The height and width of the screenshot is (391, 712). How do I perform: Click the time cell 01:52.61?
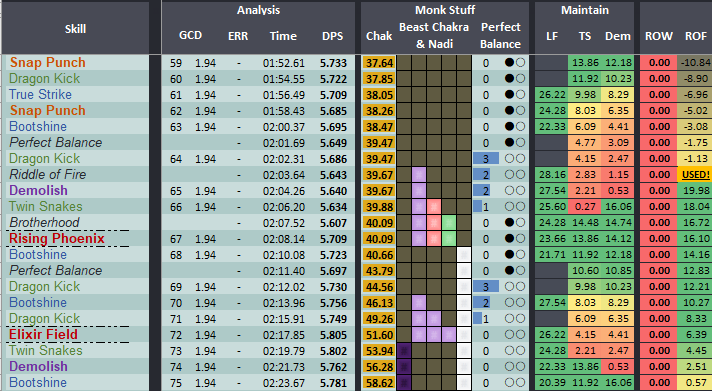click(x=283, y=63)
